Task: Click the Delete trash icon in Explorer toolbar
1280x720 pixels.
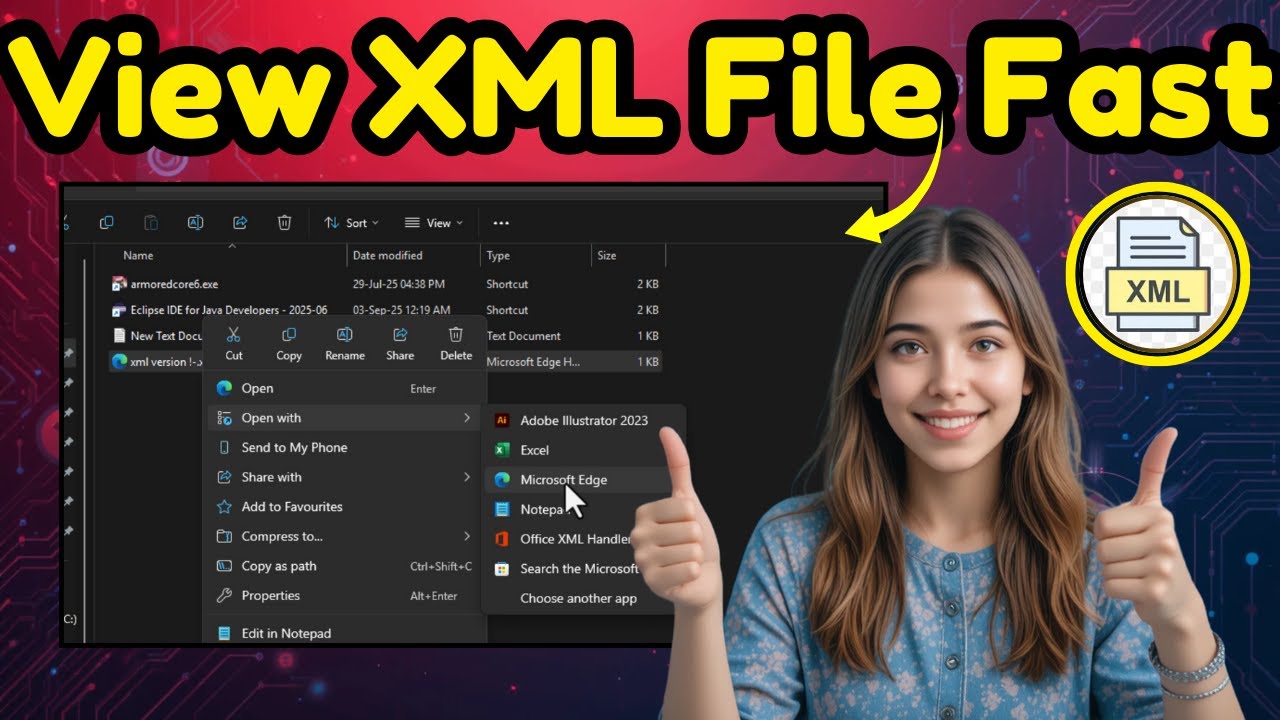Action: pyautogui.click(x=284, y=222)
